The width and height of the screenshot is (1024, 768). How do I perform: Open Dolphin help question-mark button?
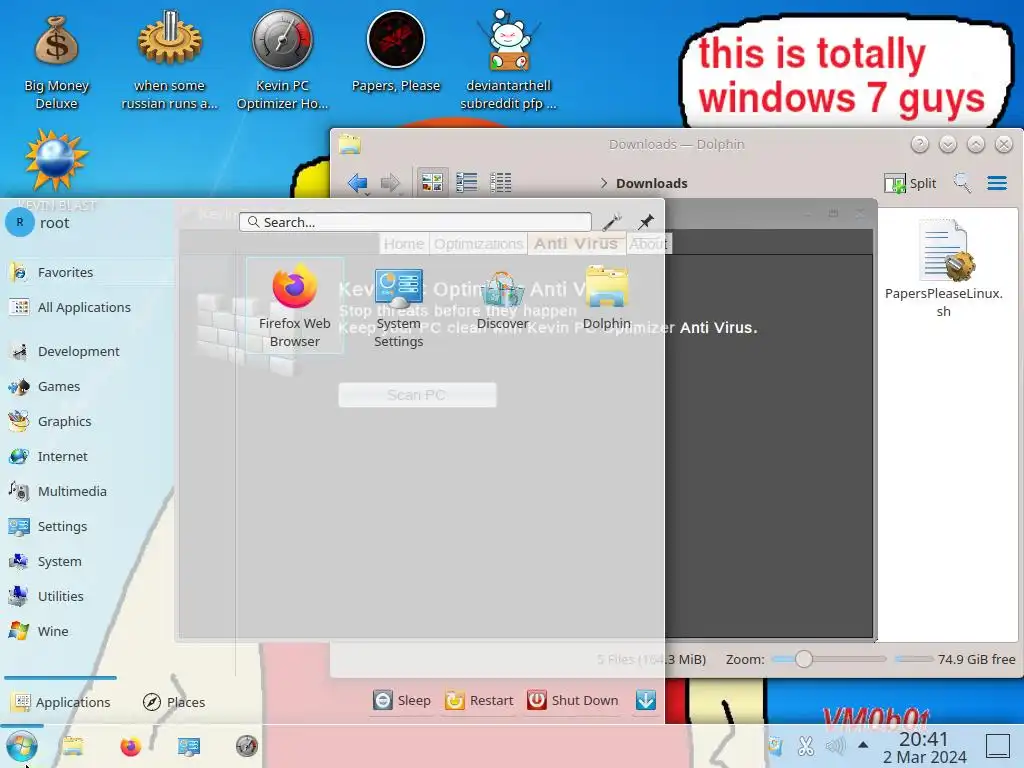coord(920,144)
